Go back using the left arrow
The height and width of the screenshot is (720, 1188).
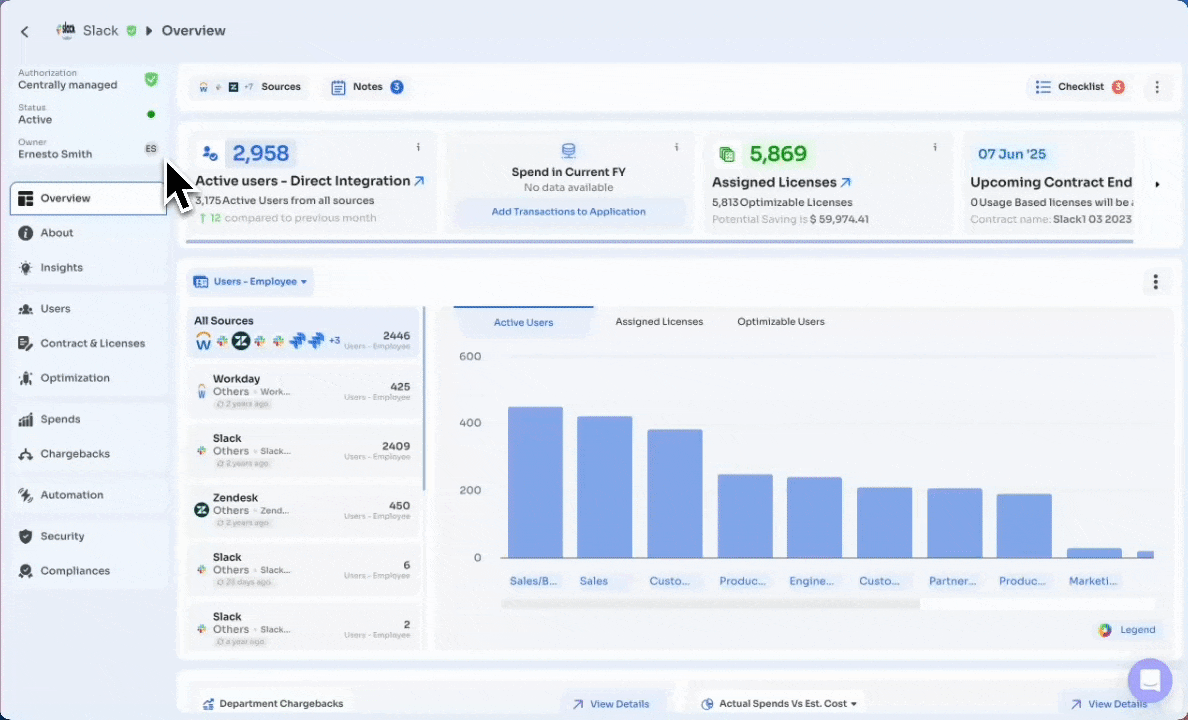coord(25,31)
